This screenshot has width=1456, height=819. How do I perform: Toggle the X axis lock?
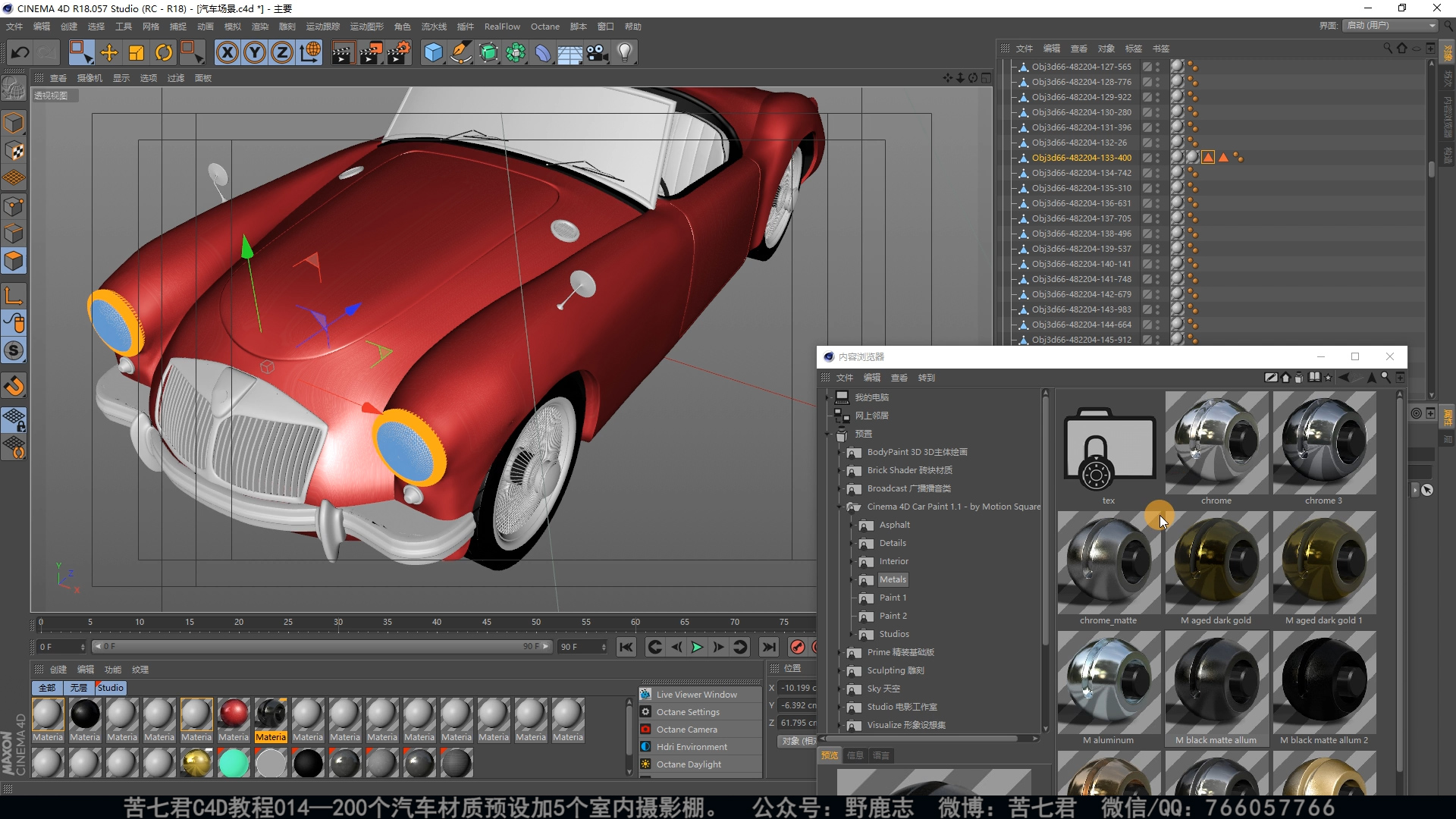pyautogui.click(x=227, y=52)
